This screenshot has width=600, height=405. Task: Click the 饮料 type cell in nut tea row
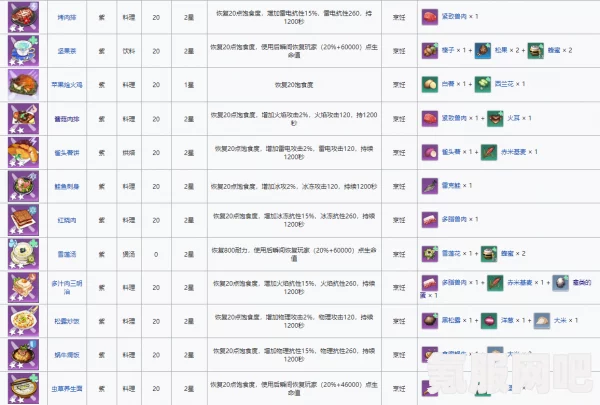[129, 51]
